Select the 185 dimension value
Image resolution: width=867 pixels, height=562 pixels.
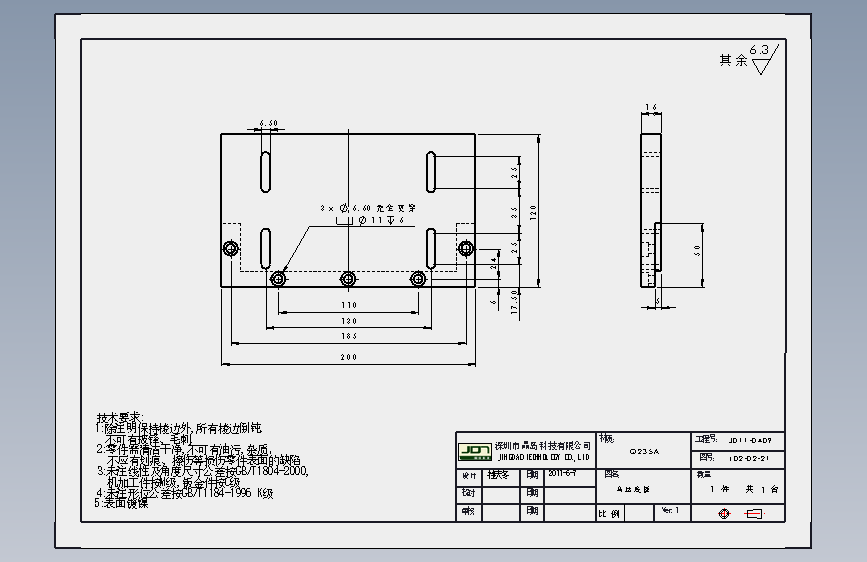click(x=349, y=336)
